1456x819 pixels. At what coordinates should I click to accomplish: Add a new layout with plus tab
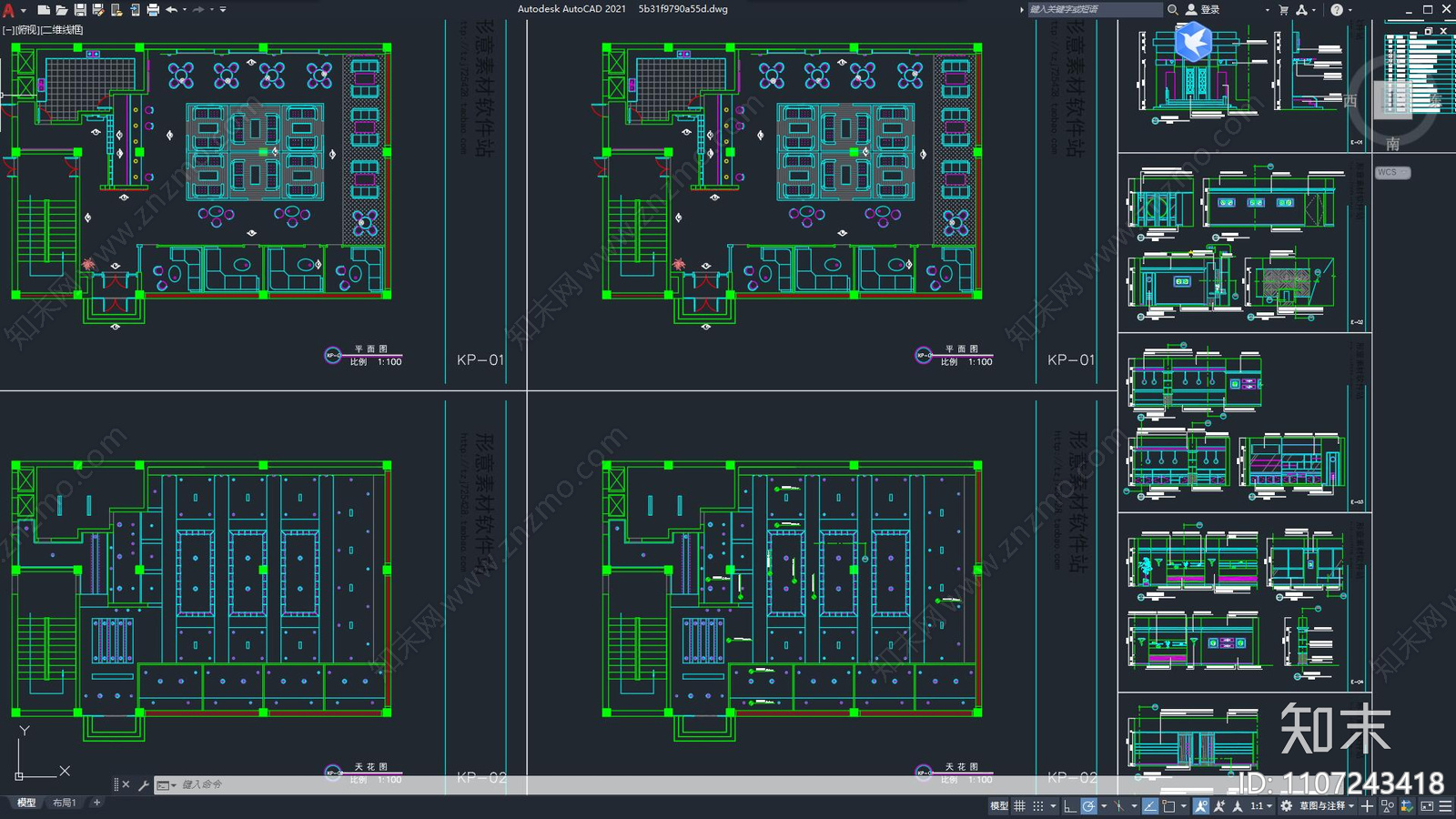(97, 803)
